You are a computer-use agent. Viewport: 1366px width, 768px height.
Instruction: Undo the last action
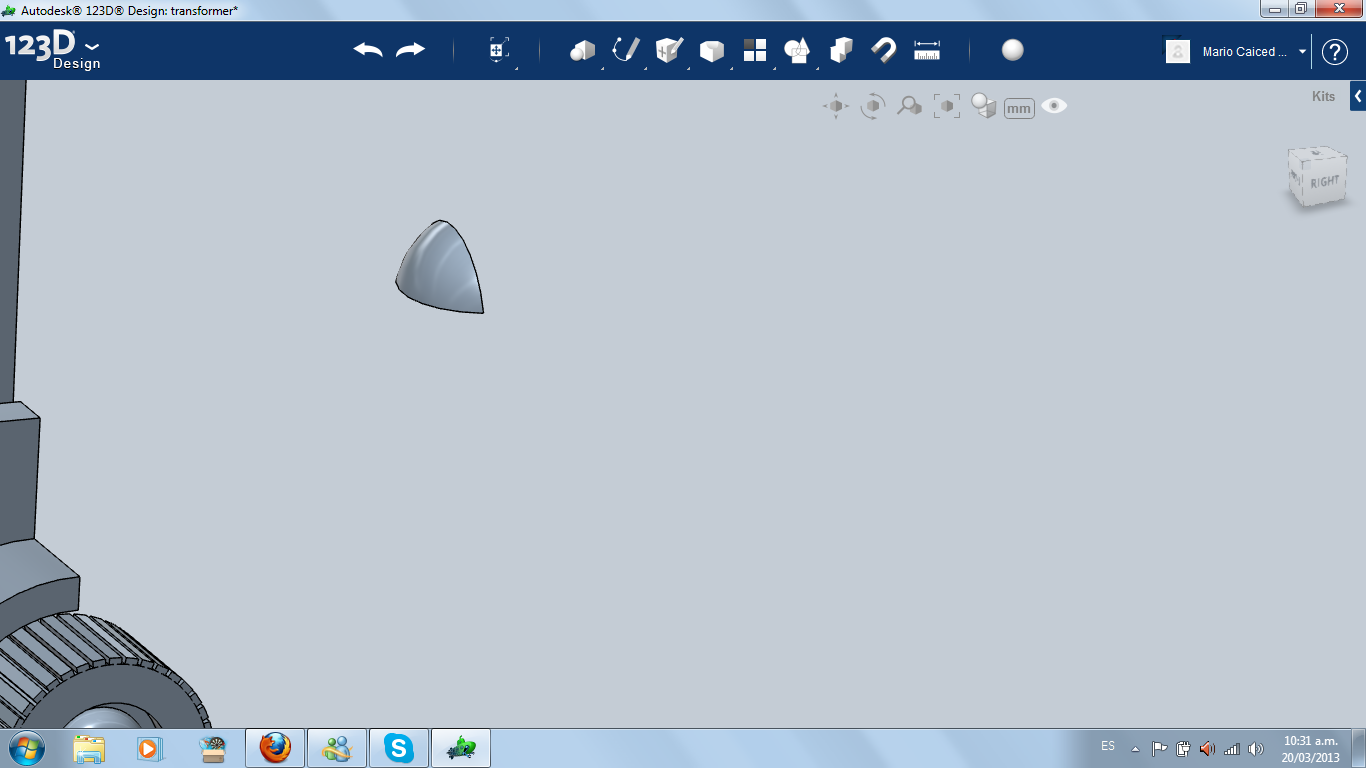[368, 50]
